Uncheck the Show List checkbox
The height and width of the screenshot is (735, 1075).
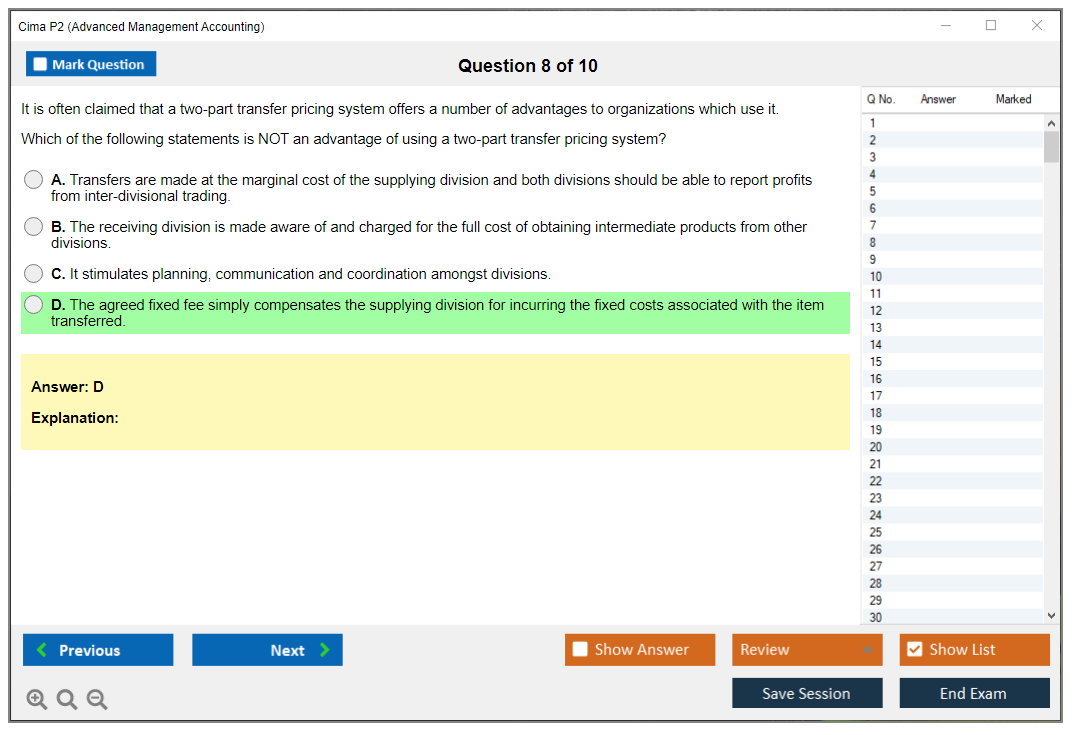914,650
